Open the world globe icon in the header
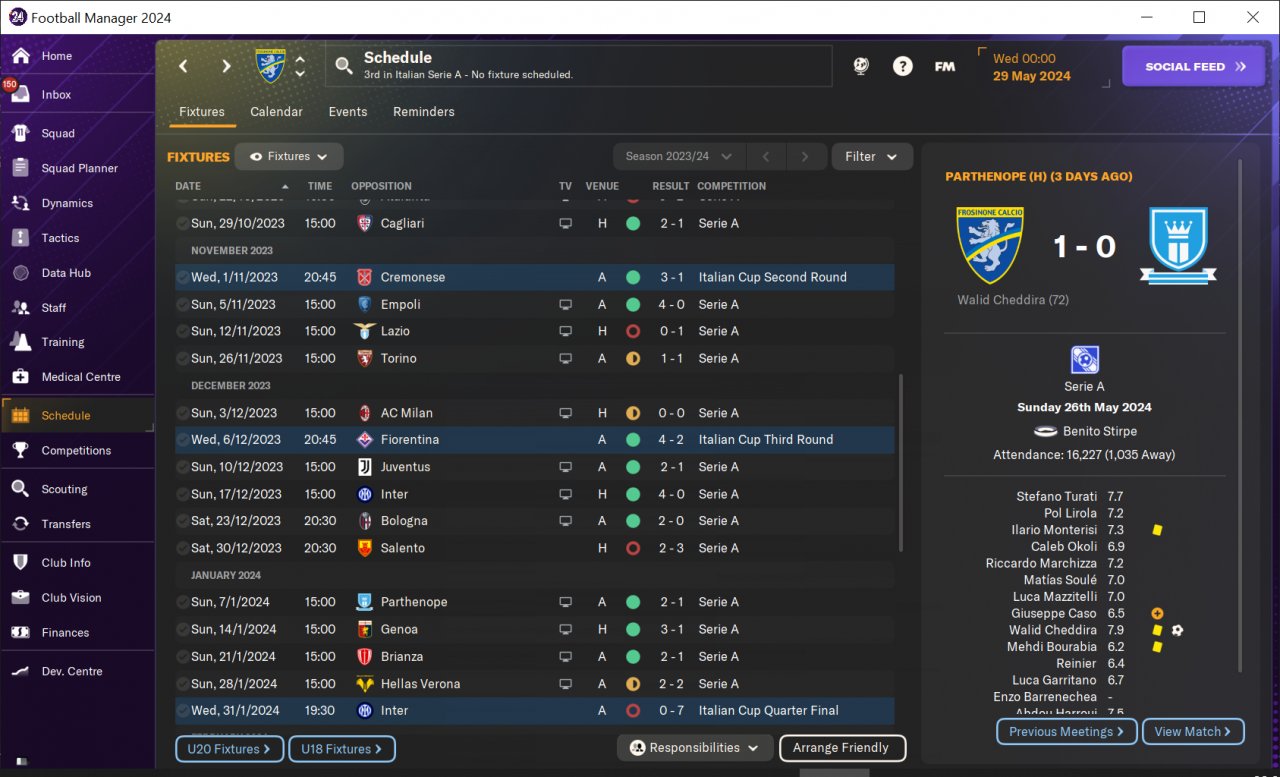The height and width of the screenshot is (777, 1280). (x=861, y=66)
